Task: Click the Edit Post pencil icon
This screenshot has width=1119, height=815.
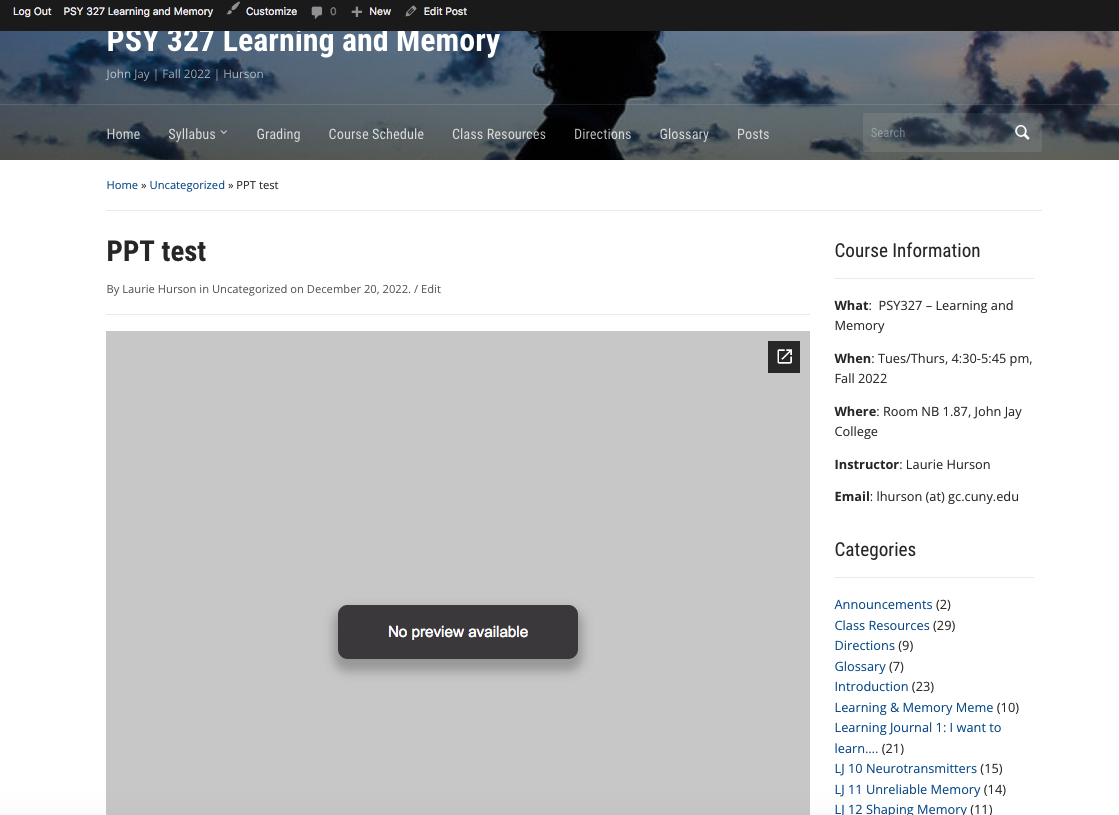Action: (411, 11)
